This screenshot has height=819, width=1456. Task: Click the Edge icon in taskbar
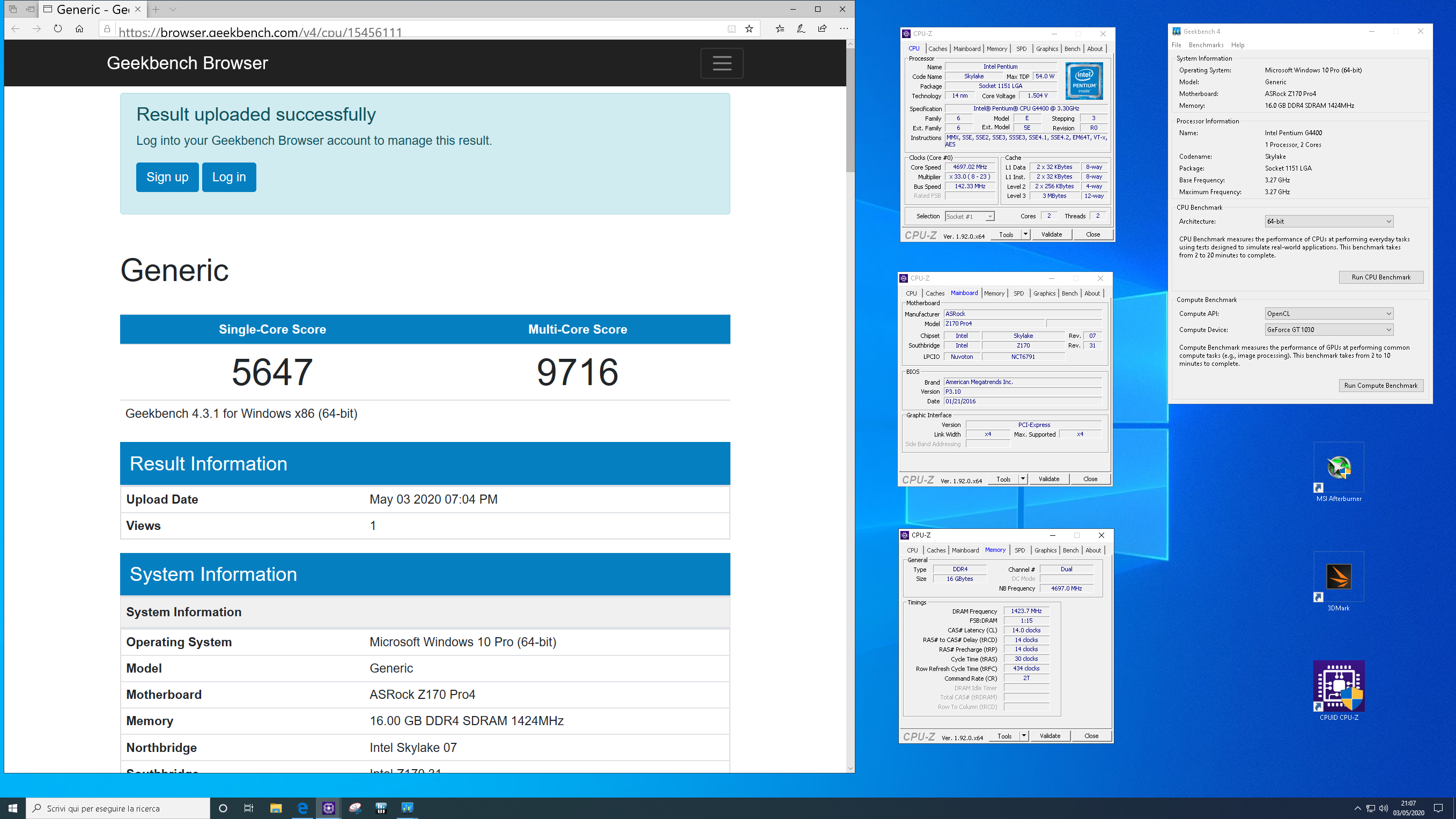[x=302, y=808]
